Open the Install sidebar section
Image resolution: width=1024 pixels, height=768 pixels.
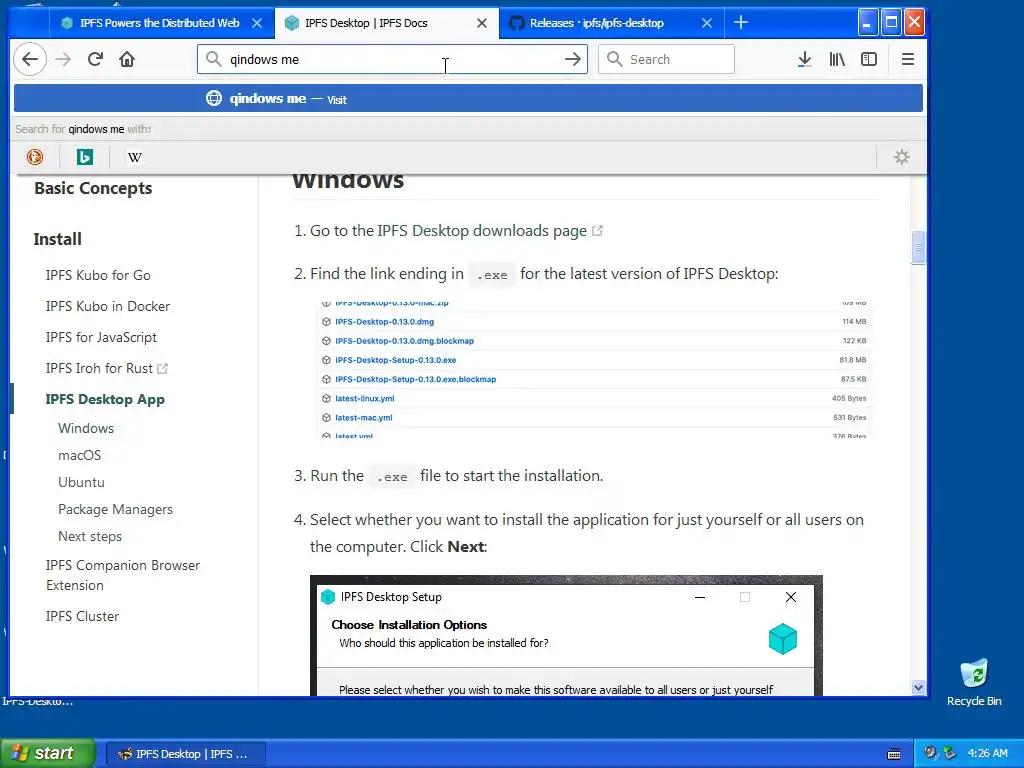point(57,239)
